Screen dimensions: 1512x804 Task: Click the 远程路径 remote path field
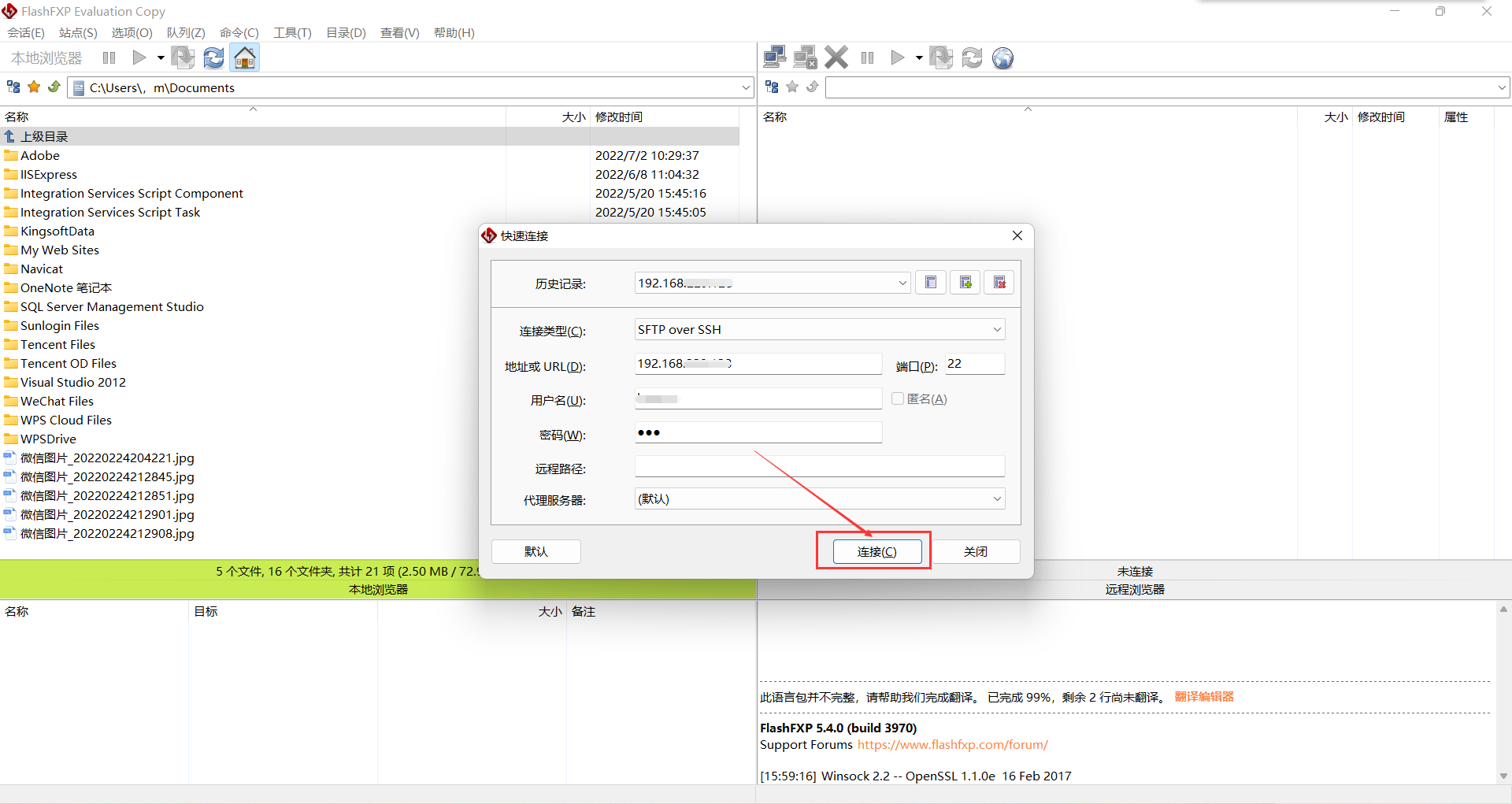820,466
